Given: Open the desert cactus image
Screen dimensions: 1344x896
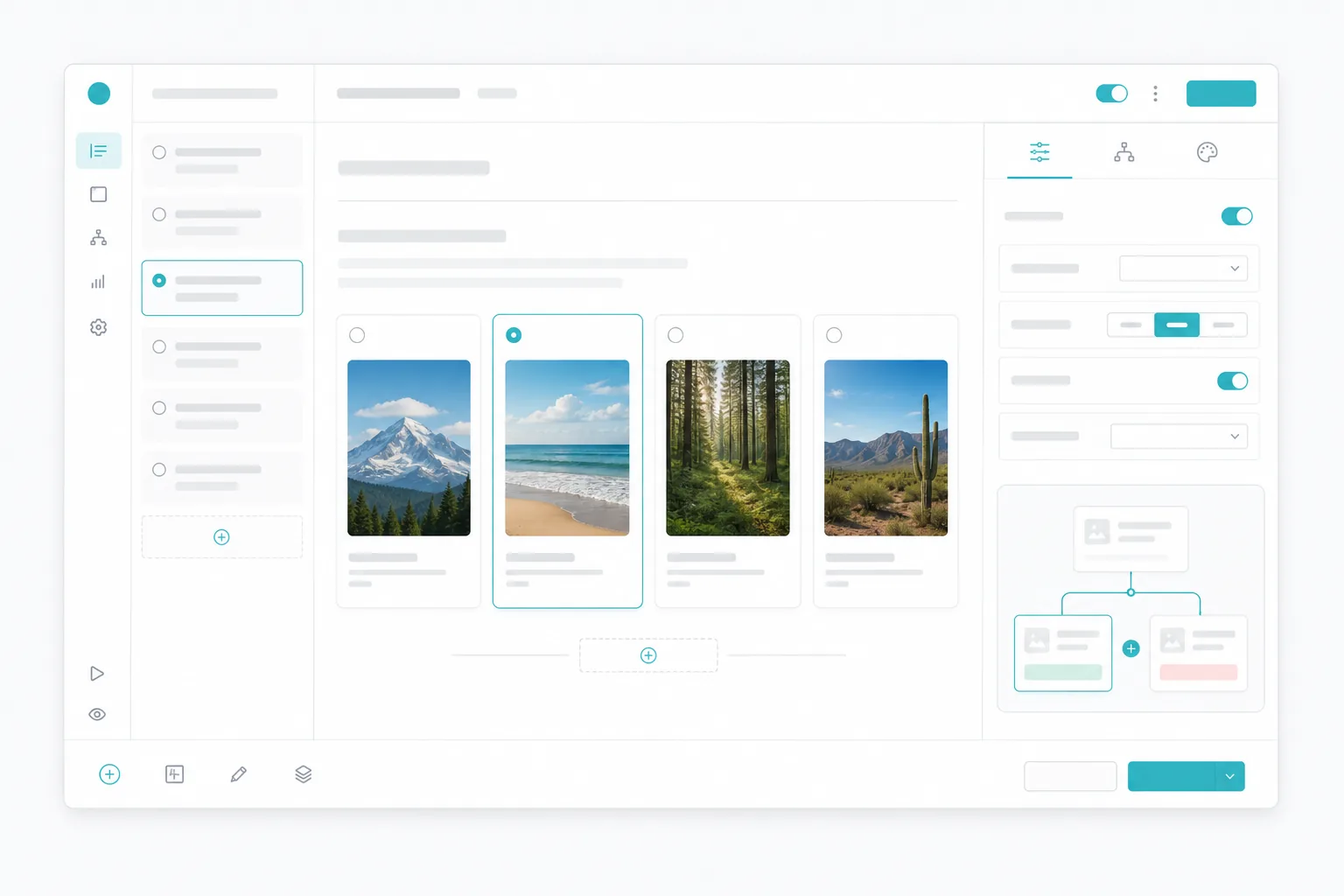Looking at the screenshot, I should (x=885, y=448).
